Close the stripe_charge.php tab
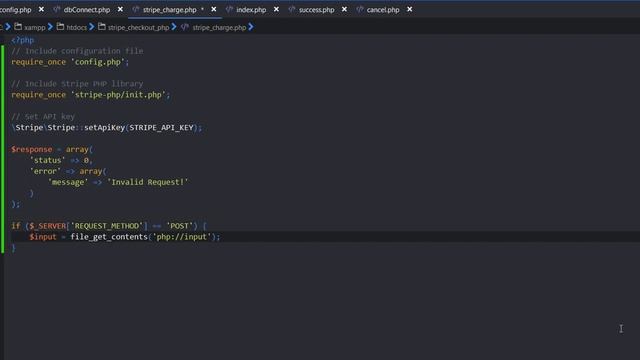640x360 pixels. click(x=213, y=9)
